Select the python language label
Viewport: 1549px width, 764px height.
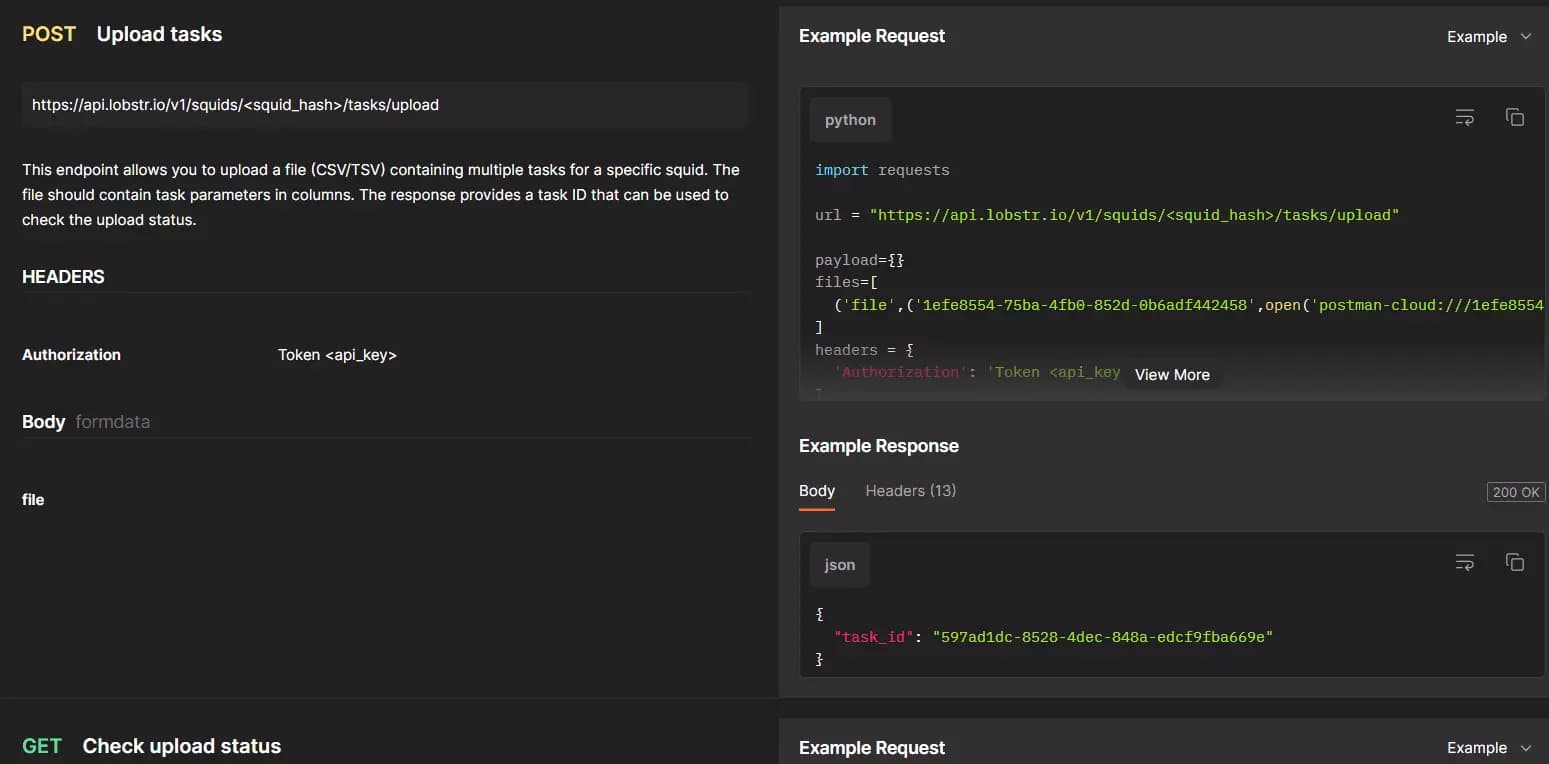point(850,120)
